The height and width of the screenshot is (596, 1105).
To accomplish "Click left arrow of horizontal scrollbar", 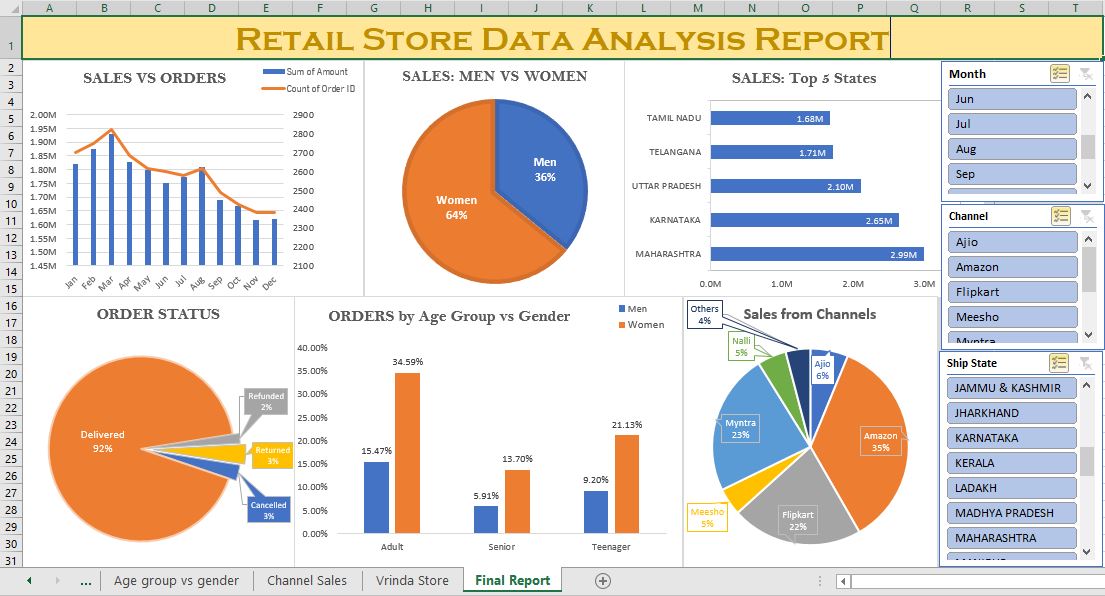I will click(x=843, y=580).
